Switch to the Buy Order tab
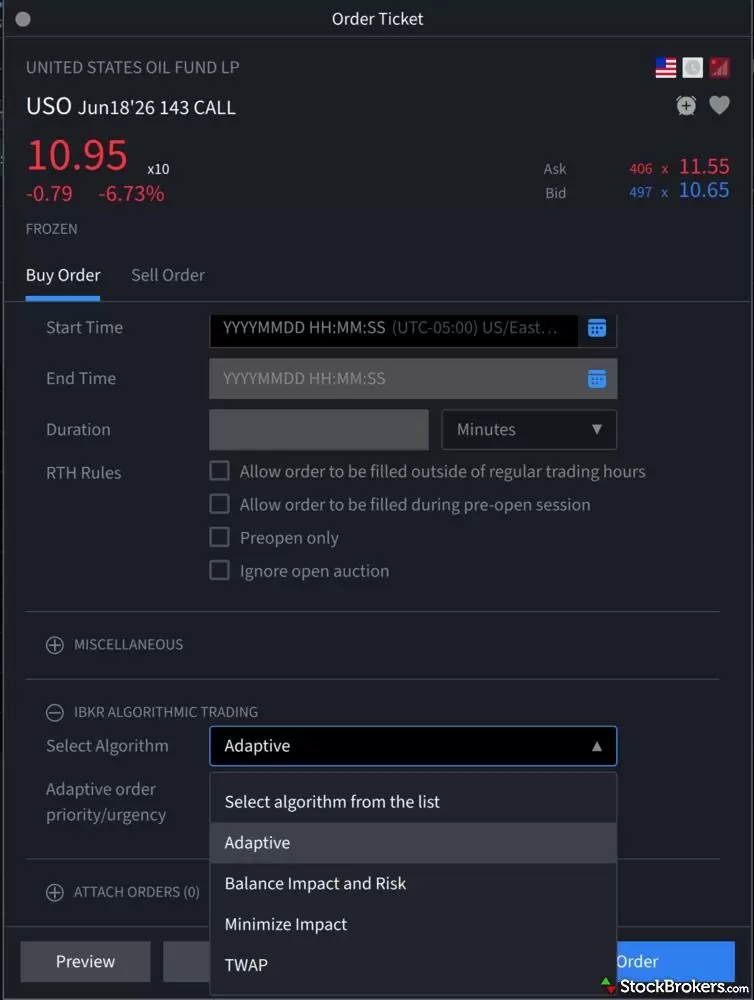Image resolution: width=754 pixels, height=1000 pixels. click(x=63, y=276)
